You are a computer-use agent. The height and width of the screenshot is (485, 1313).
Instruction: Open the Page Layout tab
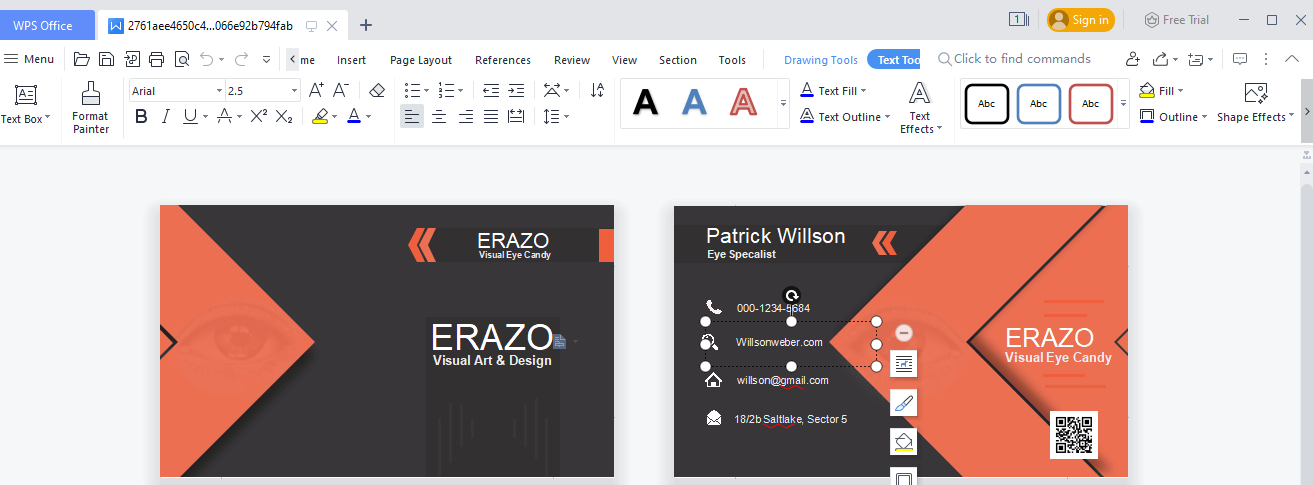point(420,60)
